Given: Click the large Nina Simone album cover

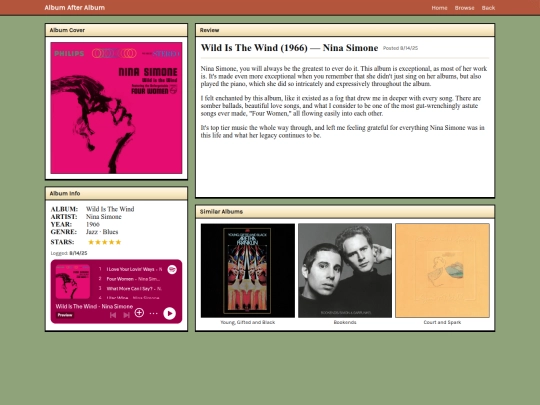Looking at the screenshot, I should coord(116,108).
